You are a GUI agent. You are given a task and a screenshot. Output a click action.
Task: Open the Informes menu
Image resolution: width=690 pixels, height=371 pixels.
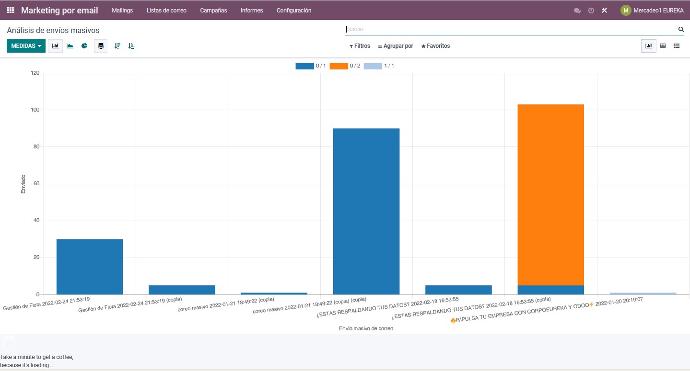click(x=252, y=10)
